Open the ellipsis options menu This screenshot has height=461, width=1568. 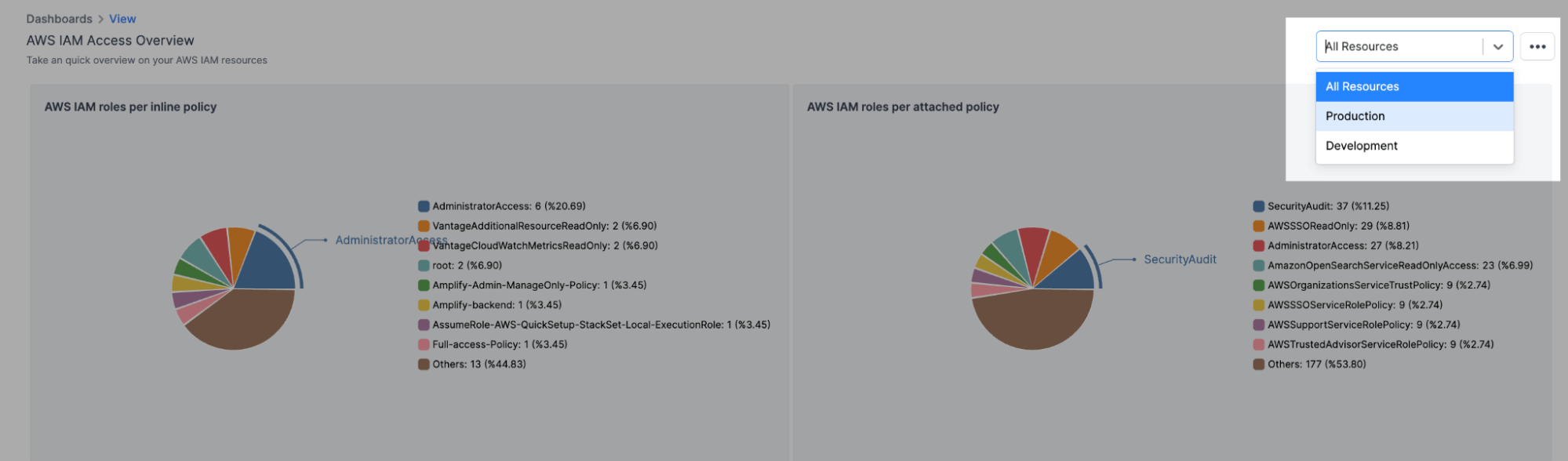pos(1537,46)
